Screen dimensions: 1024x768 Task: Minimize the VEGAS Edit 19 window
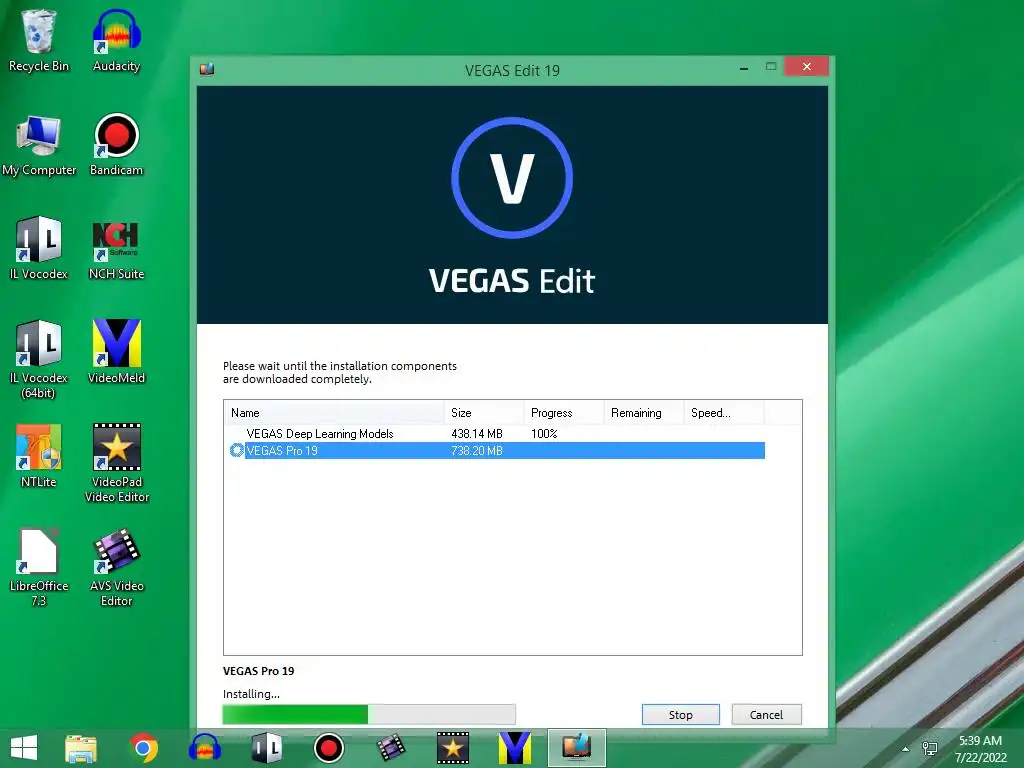click(743, 67)
